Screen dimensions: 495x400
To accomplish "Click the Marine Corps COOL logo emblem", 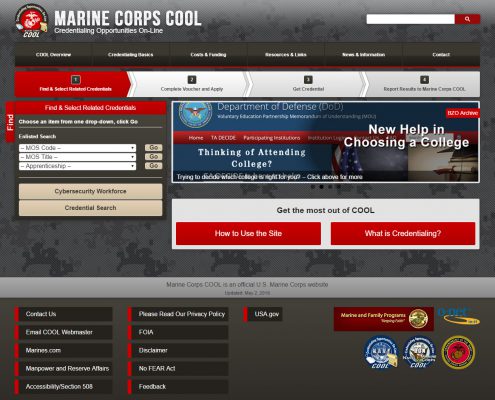I will 31,21.
